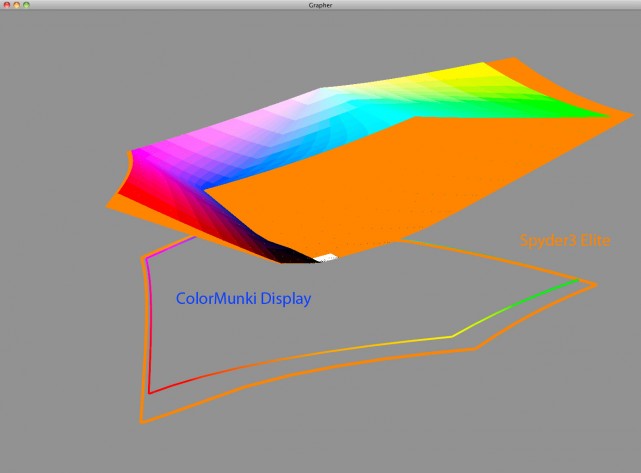Click the small white patch at gamut base

pyautogui.click(x=326, y=258)
